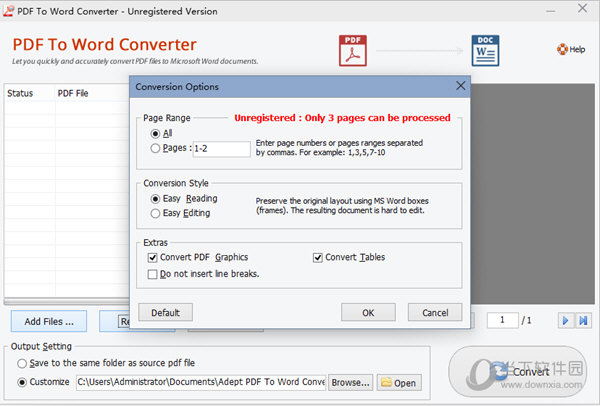This screenshot has width=600, height=406.
Task: Cancel the Conversion Options dialog
Action: click(435, 313)
